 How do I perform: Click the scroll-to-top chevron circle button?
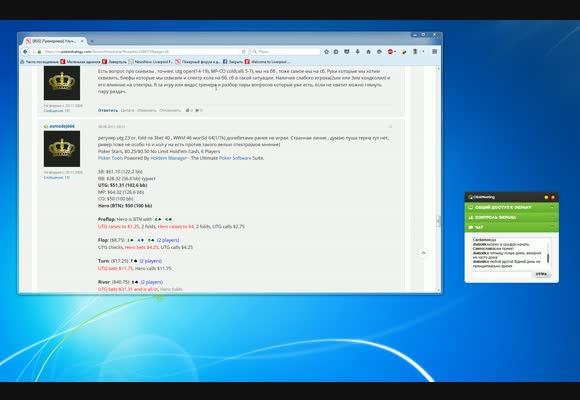(x=424, y=253)
